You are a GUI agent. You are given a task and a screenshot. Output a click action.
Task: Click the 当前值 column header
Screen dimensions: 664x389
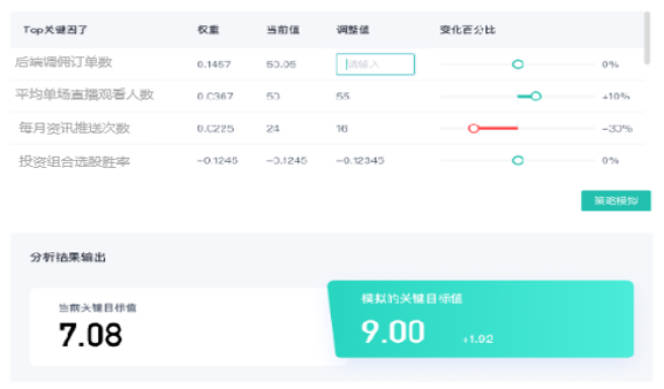[x=283, y=30]
